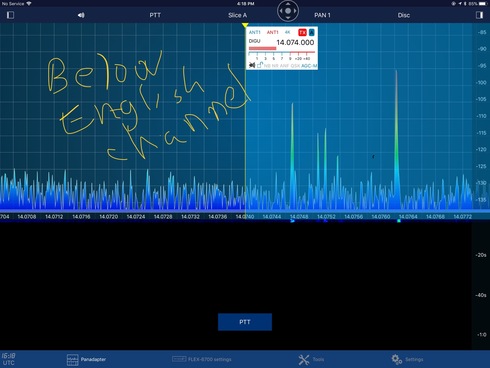Open the right sidebar panel icon

pyautogui.click(x=479, y=15)
